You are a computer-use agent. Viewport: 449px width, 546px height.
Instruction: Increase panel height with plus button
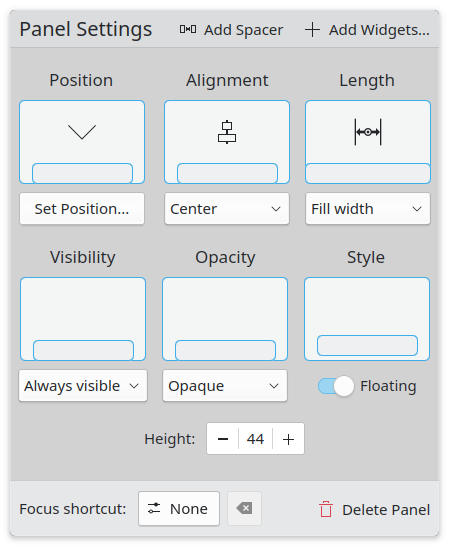pos(288,439)
